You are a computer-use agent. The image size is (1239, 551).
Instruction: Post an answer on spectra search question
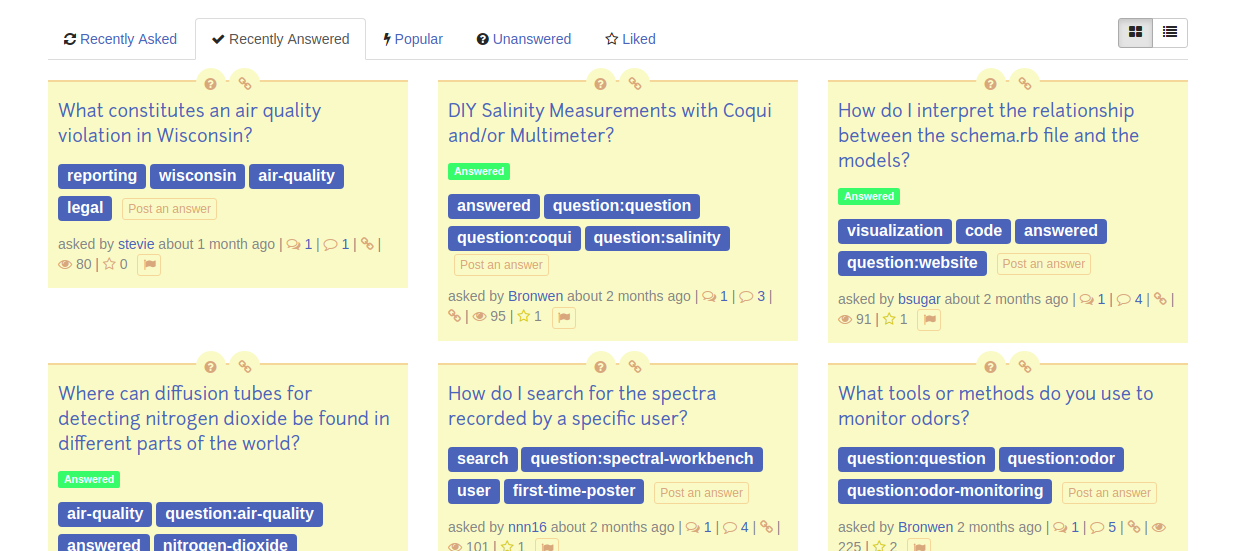coord(702,493)
